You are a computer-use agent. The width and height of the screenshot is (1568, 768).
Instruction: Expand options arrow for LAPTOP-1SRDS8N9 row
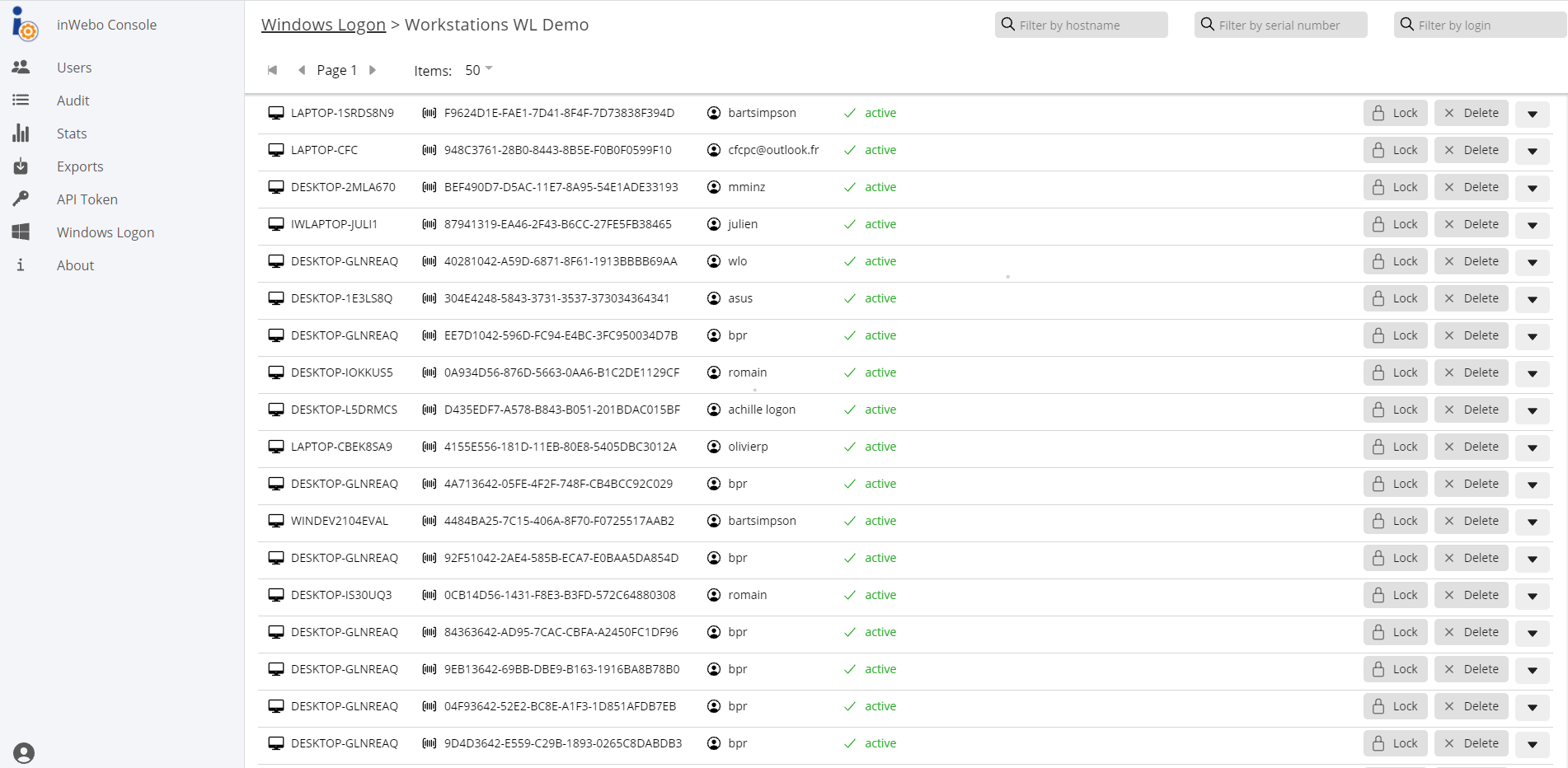[x=1532, y=114]
